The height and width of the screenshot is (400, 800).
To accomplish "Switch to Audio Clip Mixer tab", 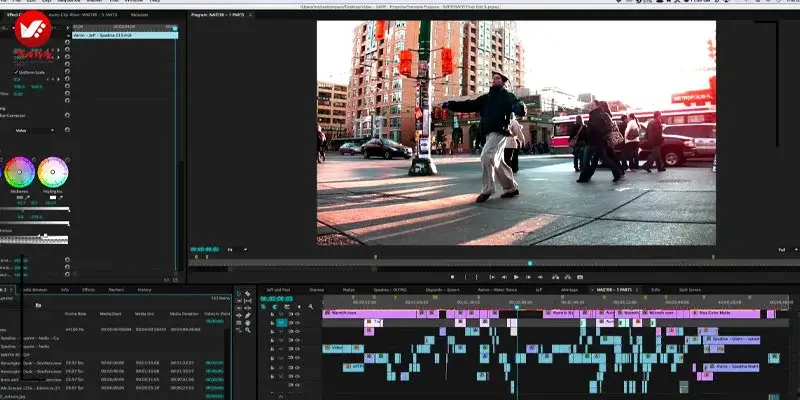I will pyautogui.click(x=83, y=15).
